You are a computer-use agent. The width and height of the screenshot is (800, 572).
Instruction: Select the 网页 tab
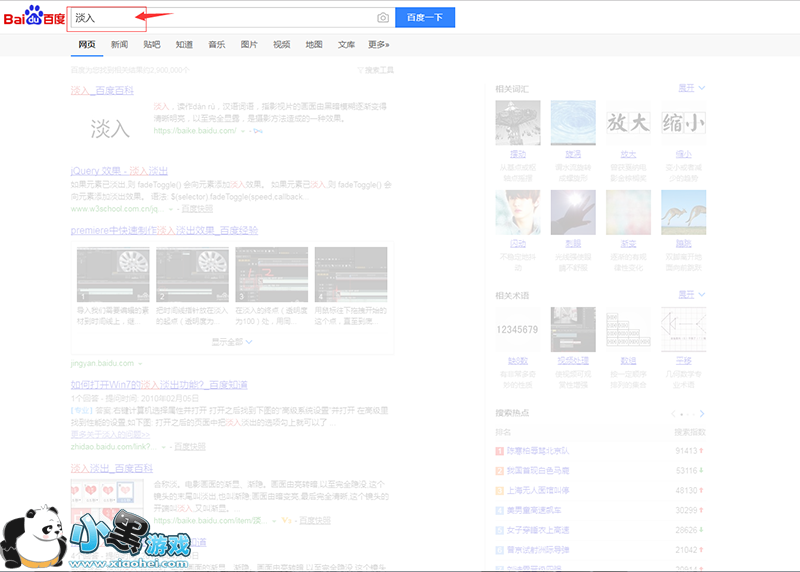click(87, 44)
